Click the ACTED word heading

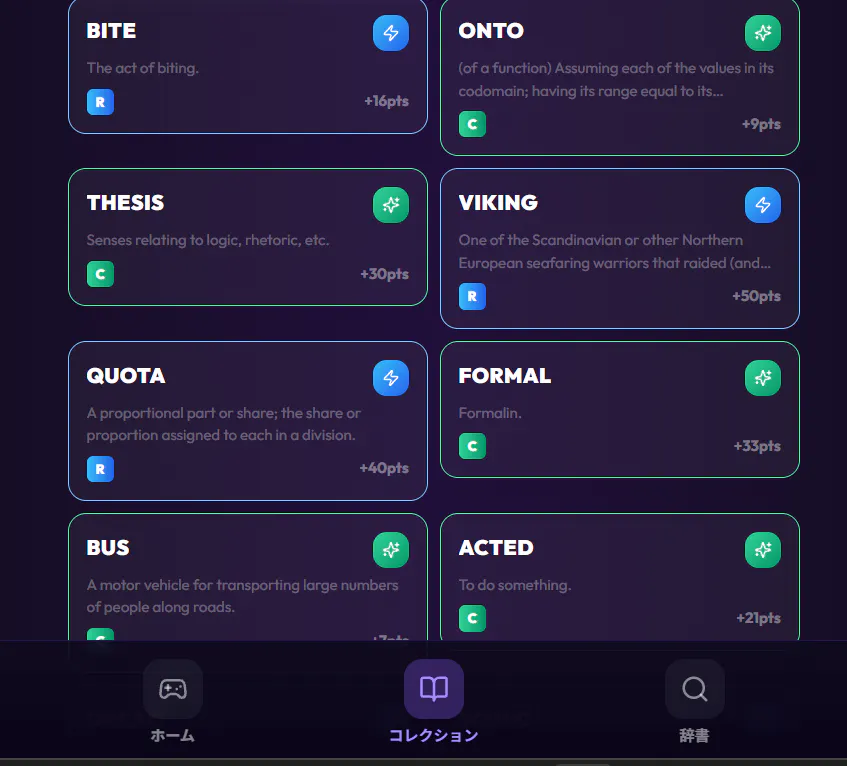coord(496,548)
